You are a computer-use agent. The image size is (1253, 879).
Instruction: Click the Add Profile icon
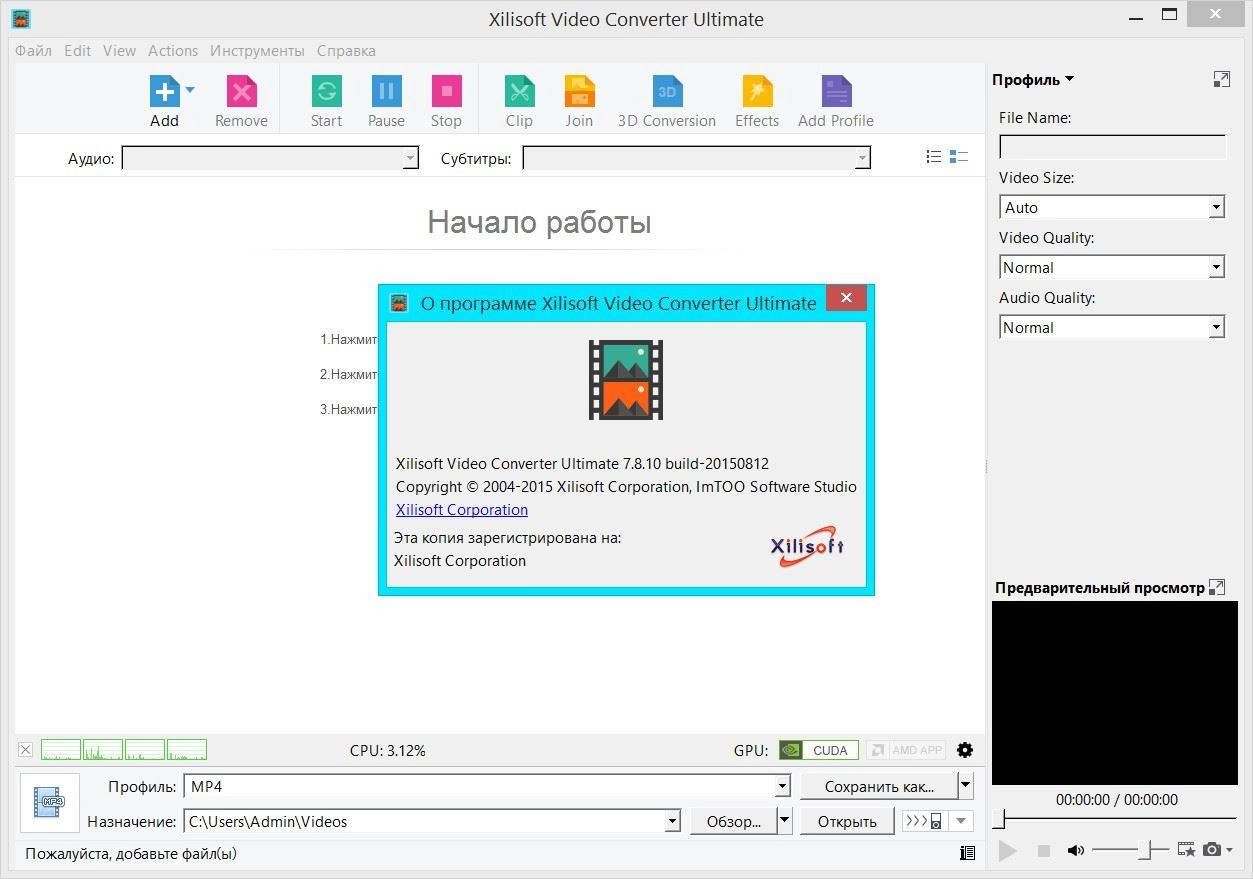point(836,92)
